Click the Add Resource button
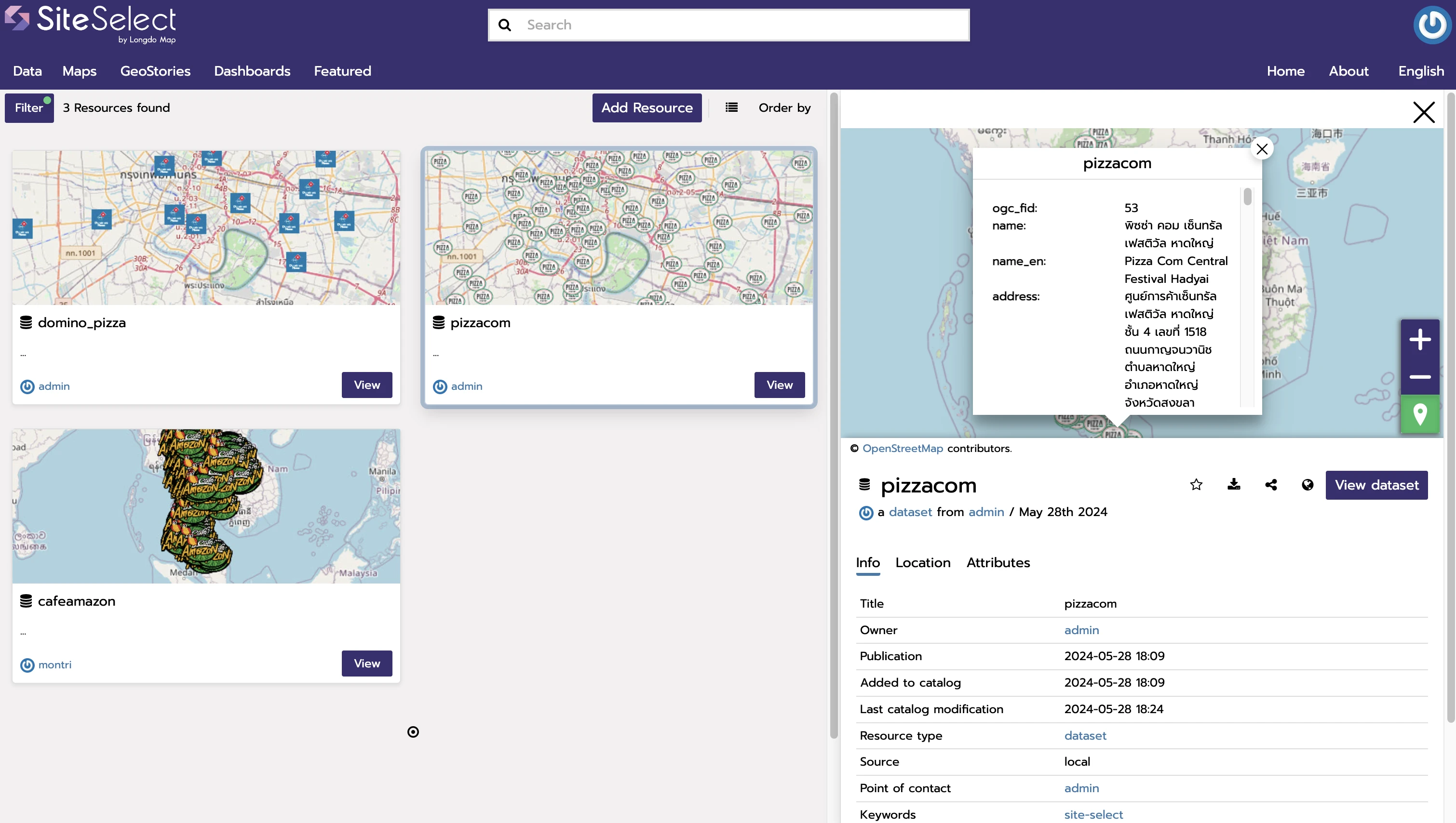1456x823 pixels. 647,107
